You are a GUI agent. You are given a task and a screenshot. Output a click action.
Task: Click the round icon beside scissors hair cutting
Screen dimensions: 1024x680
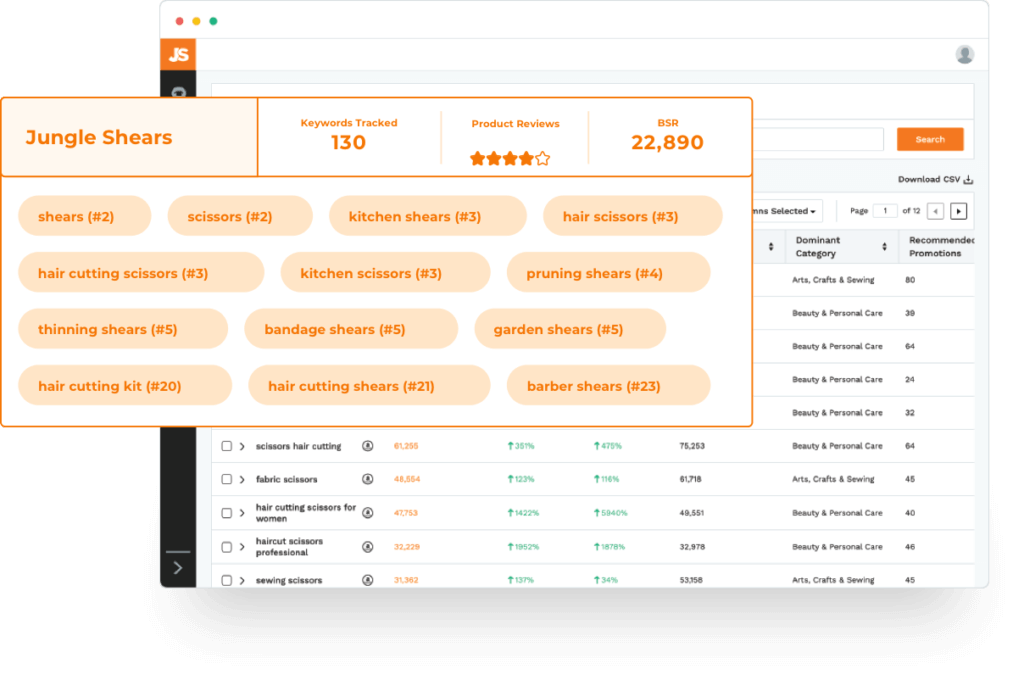click(x=368, y=446)
